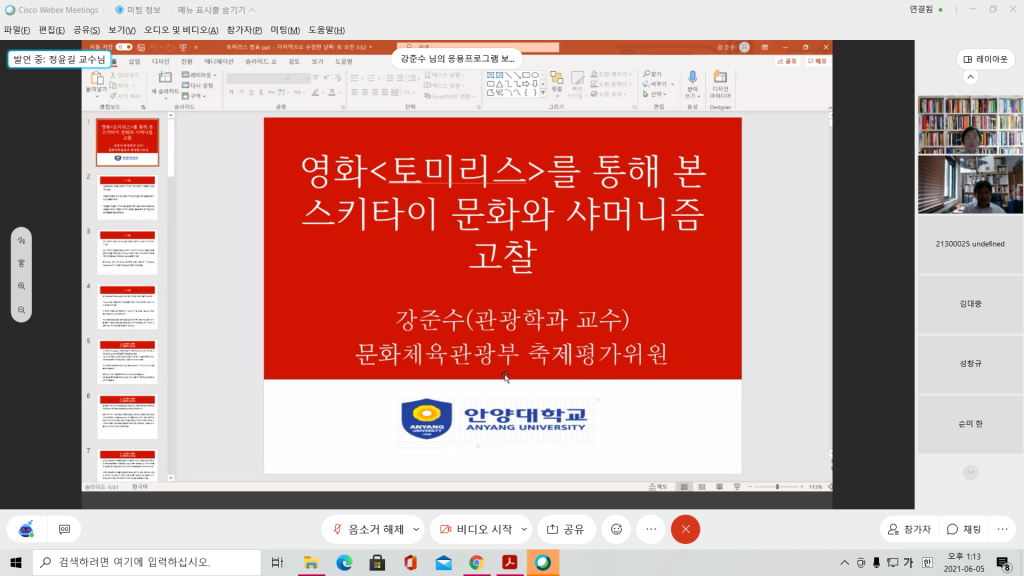Open the 참가자(P) menu
This screenshot has height=576, width=1024.
[244, 30]
